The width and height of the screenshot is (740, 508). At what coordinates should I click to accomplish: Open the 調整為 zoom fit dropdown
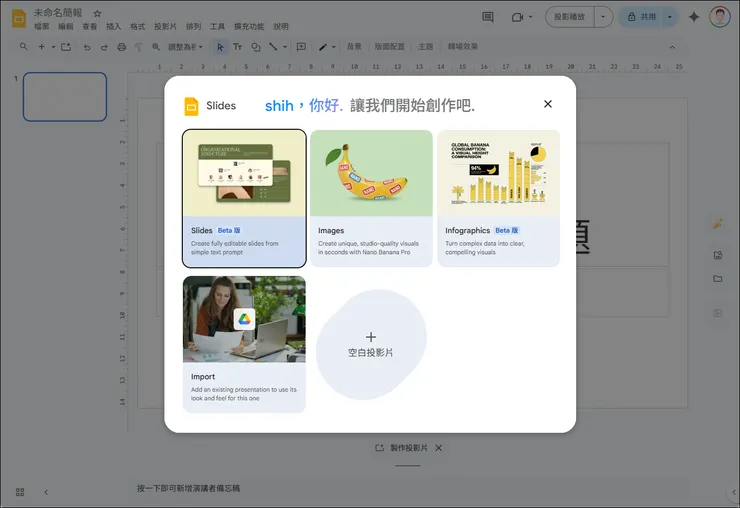(x=185, y=47)
